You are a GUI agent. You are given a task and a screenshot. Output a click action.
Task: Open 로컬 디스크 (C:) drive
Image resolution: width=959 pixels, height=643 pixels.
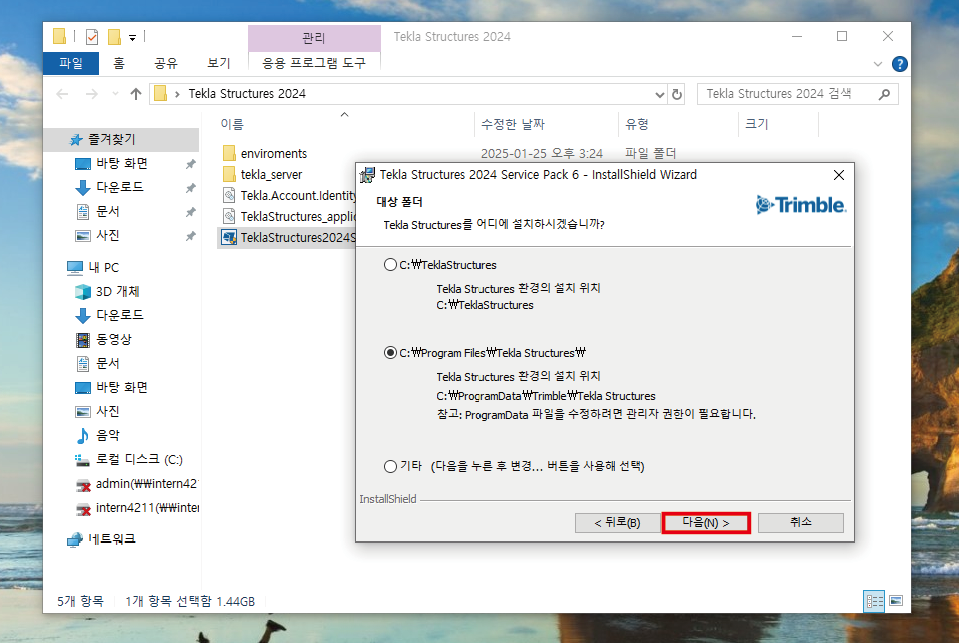pos(139,459)
